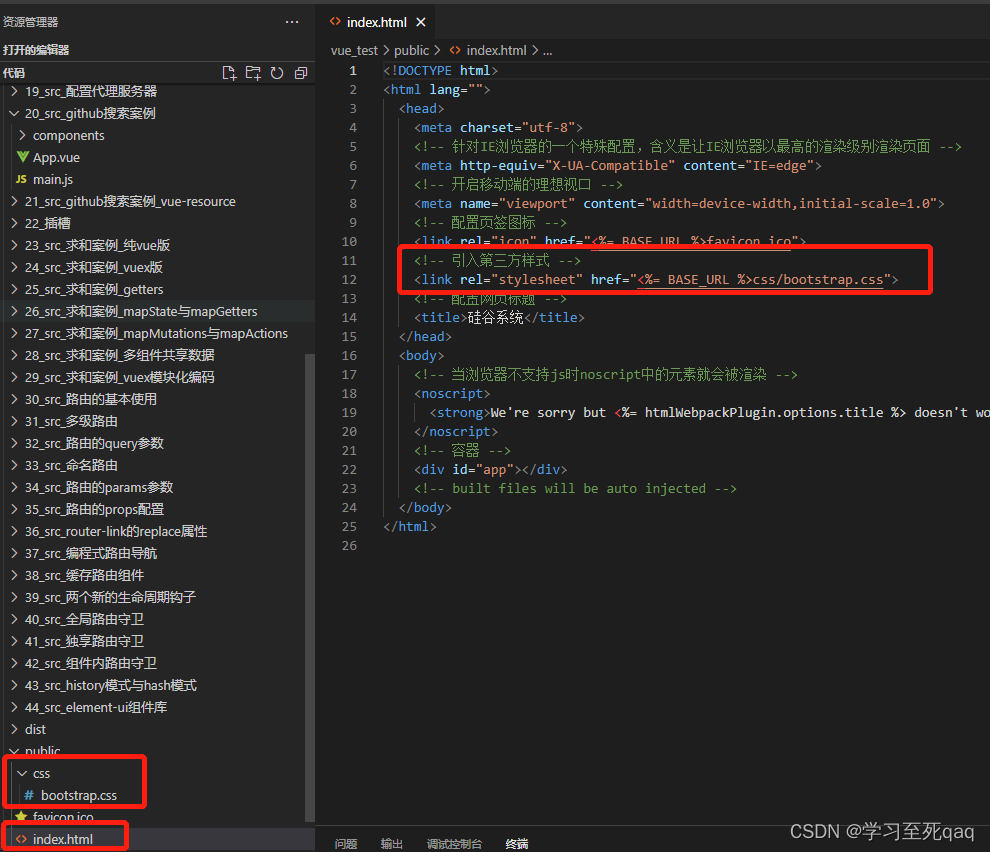Expand the 23_src_求和案例_纯vue版 folder
The image size is (990, 852).
click(x=97, y=245)
